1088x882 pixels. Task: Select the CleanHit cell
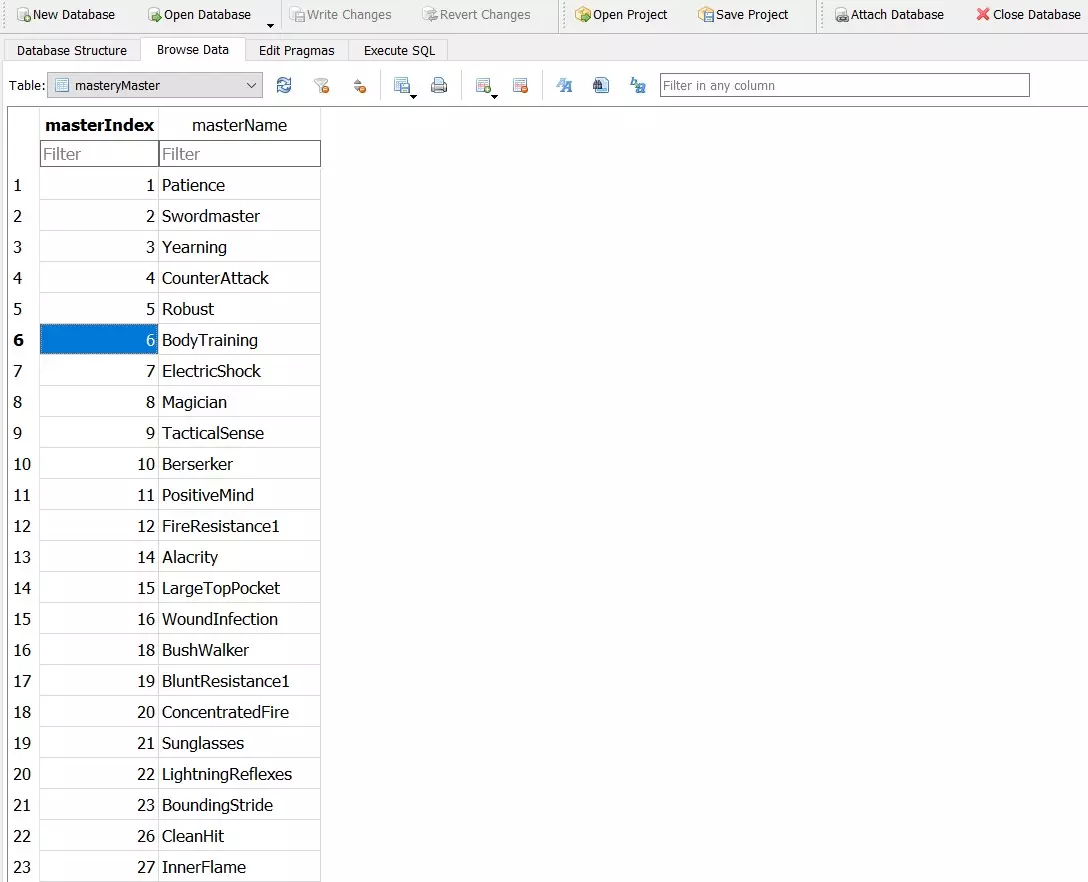coord(239,836)
